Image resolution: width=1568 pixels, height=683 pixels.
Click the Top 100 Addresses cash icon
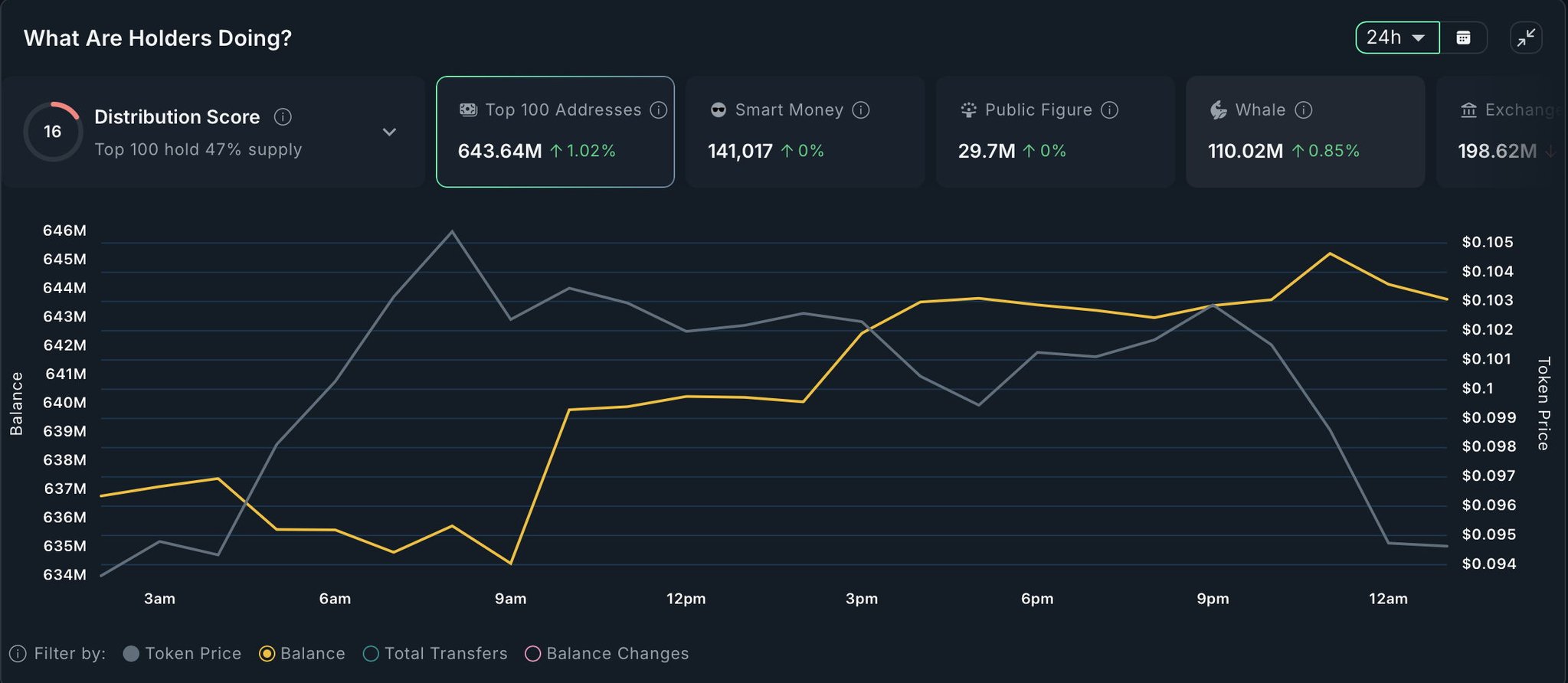[468, 110]
